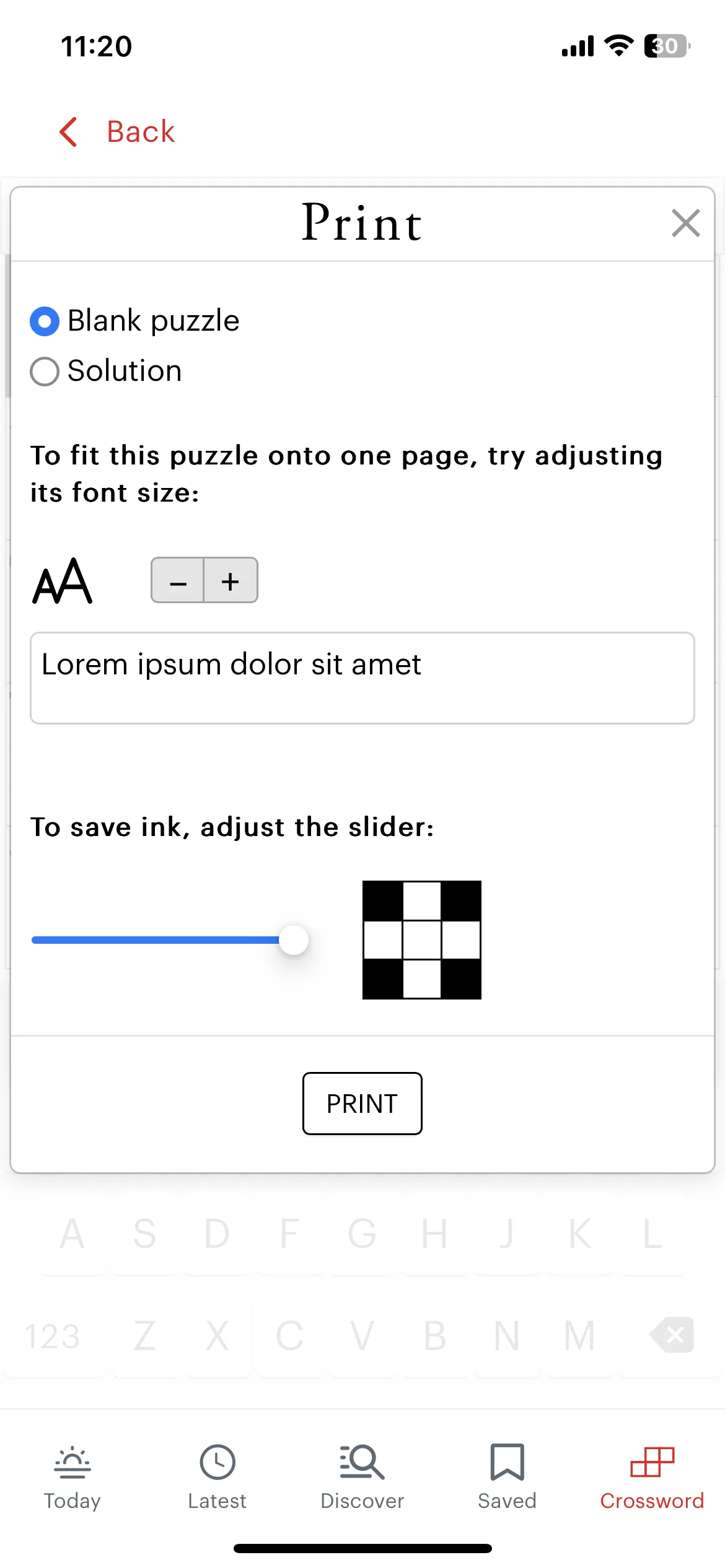Tap the Back link text
The height and width of the screenshot is (1568, 725).
pyautogui.click(x=141, y=131)
